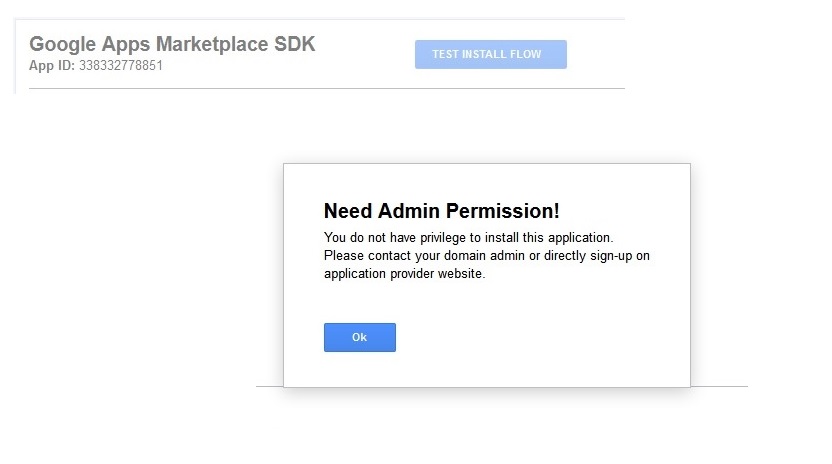The width and height of the screenshot is (832, 464).
Task: Click the Google Apps Marketplace SDK heading
Action: (x=172, y=45)
